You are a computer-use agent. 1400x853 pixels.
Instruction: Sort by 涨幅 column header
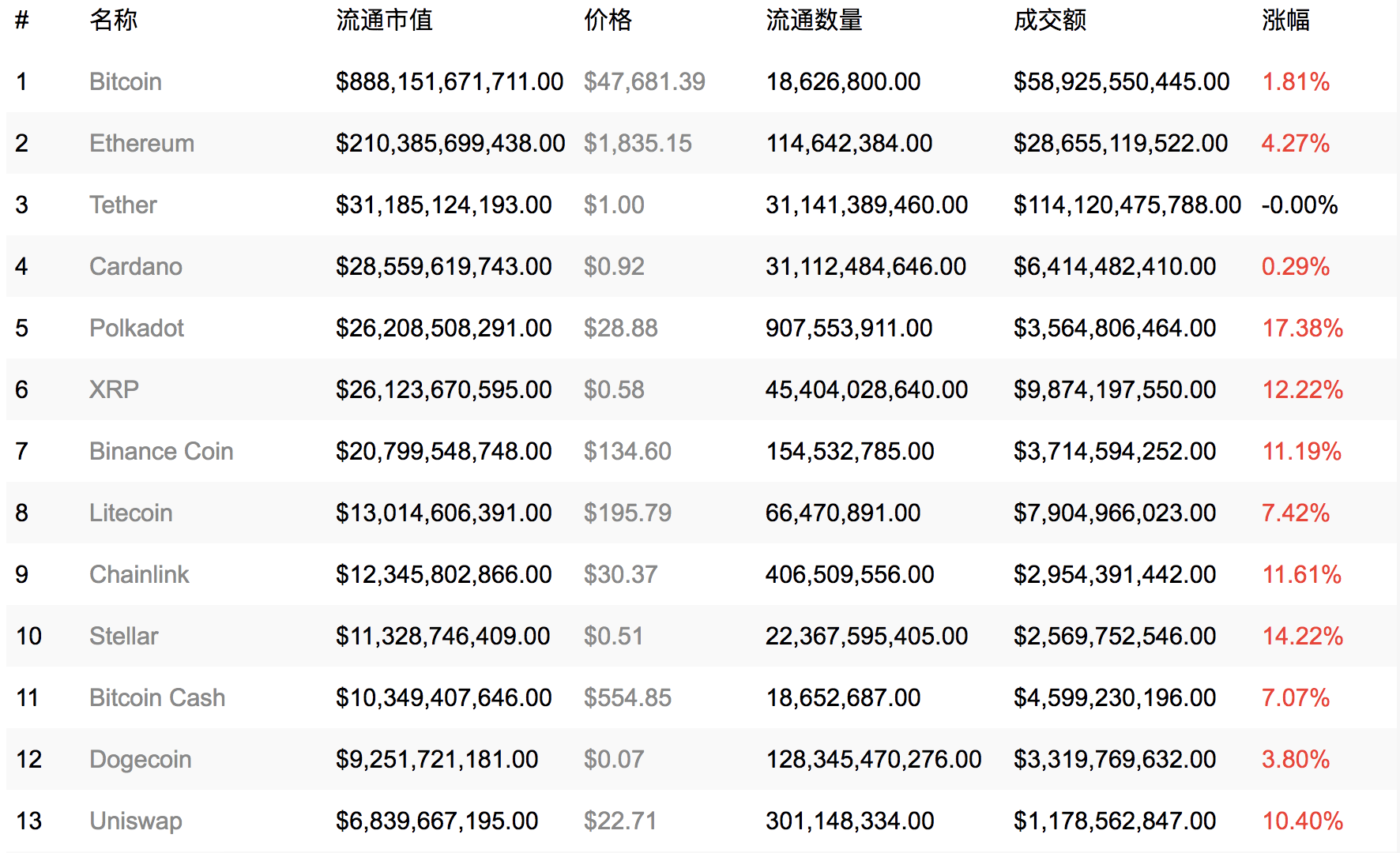coord(1285,20)
